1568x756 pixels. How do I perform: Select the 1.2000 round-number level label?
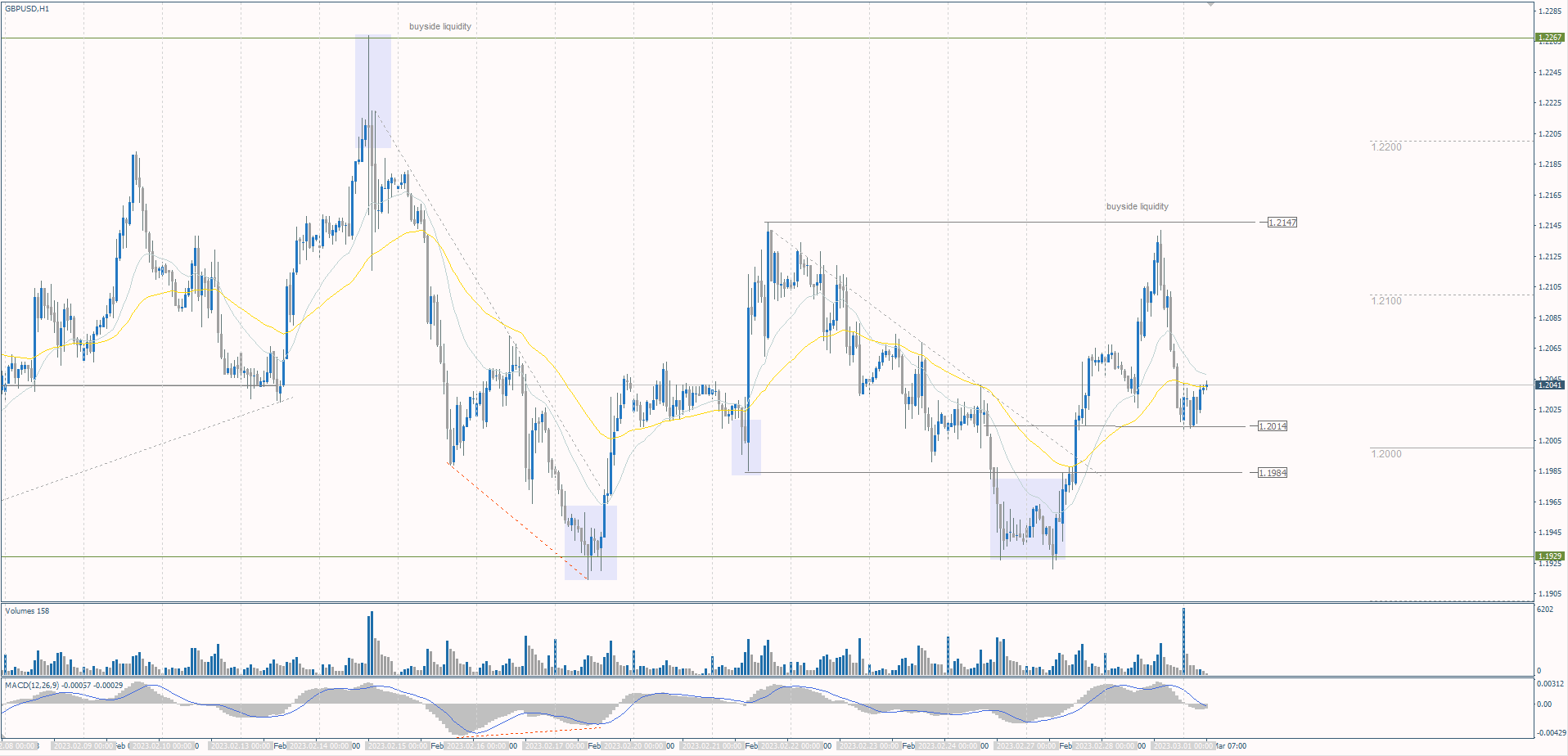tap(1386, 454)
